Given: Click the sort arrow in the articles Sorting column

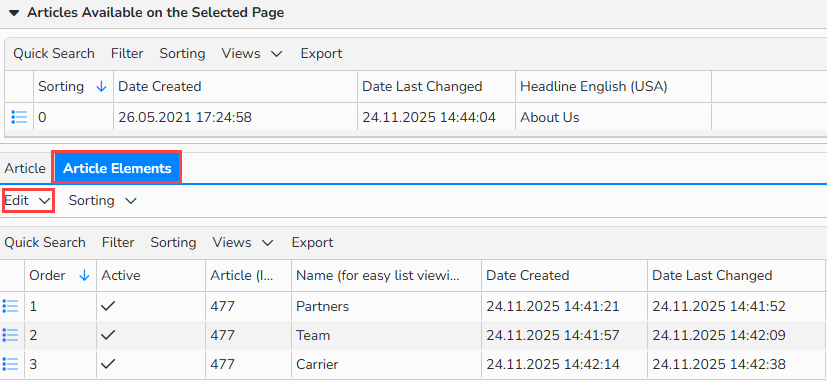Looking at the screenshot, I should [x=102, y=87].
